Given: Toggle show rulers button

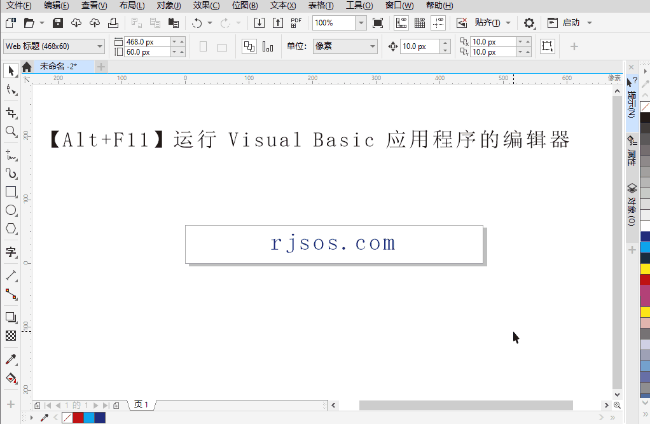Looking at the screenshot, I should click(x=401, y=23).
